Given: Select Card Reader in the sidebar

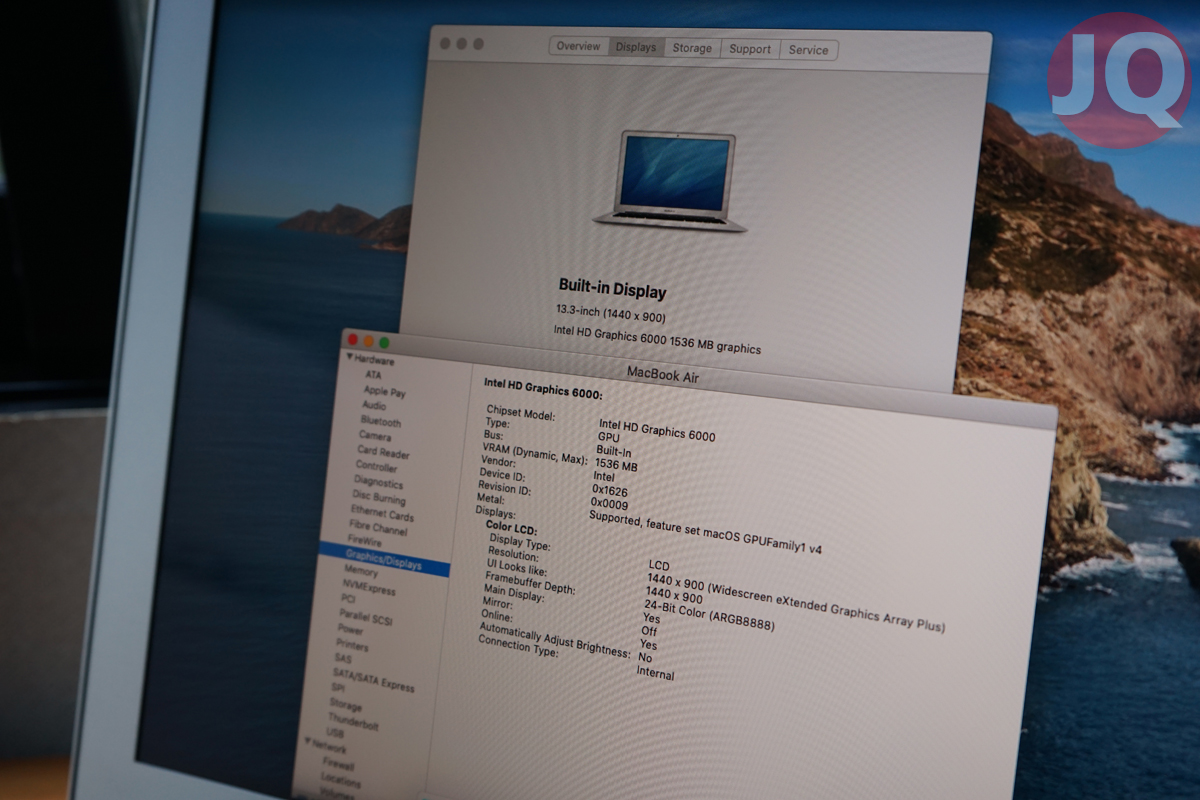Looking at the screenshot, I should tap(384, 452).
